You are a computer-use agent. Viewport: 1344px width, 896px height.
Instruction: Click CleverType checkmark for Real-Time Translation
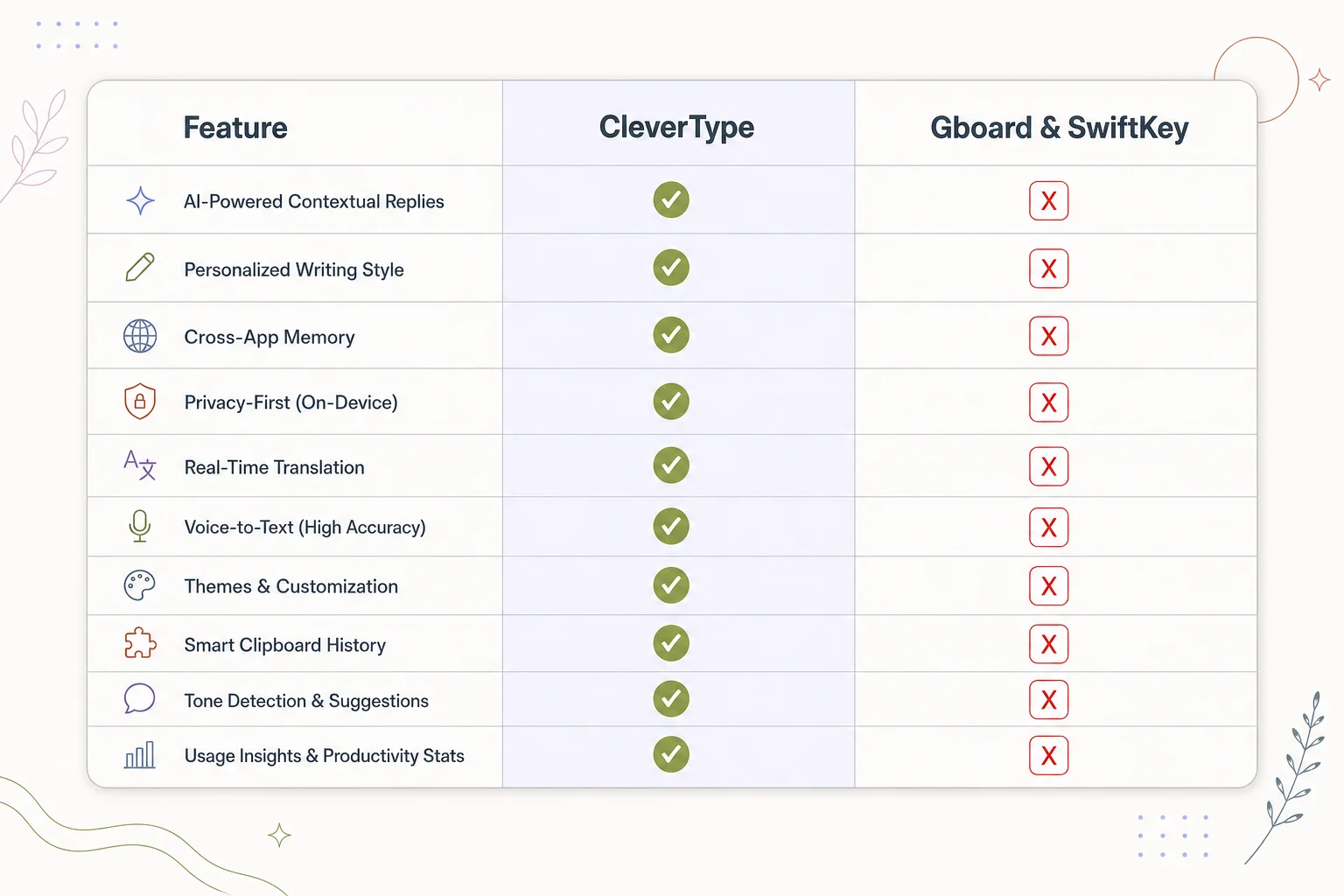(671, 465)
